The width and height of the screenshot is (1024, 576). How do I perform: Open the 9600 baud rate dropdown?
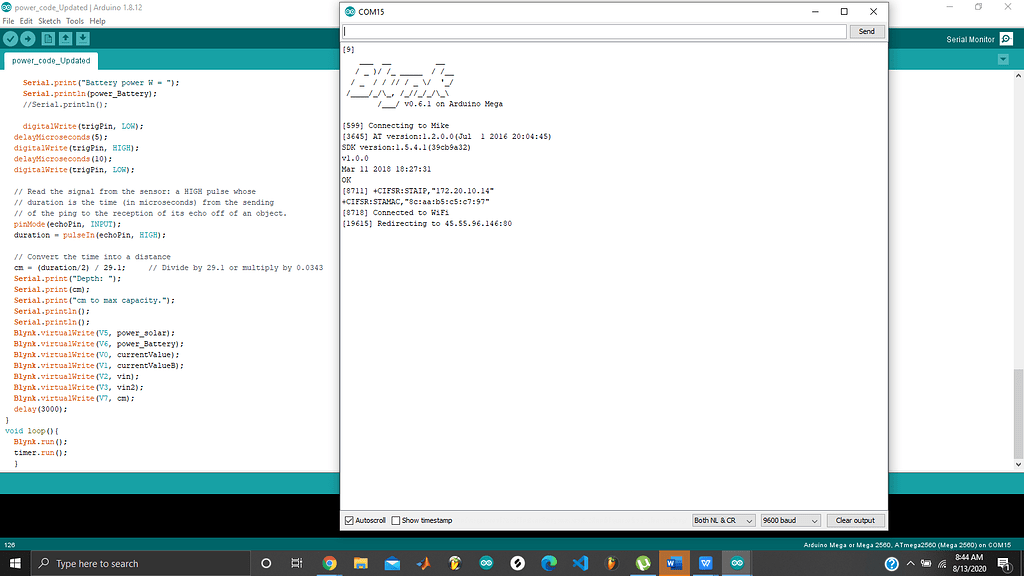789,520
